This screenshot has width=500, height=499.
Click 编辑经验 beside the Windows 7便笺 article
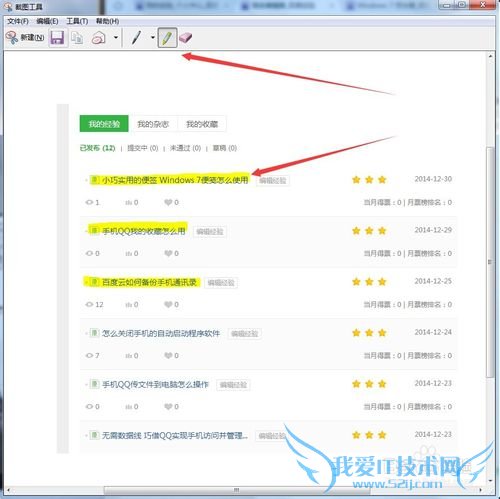pos(273,181)
